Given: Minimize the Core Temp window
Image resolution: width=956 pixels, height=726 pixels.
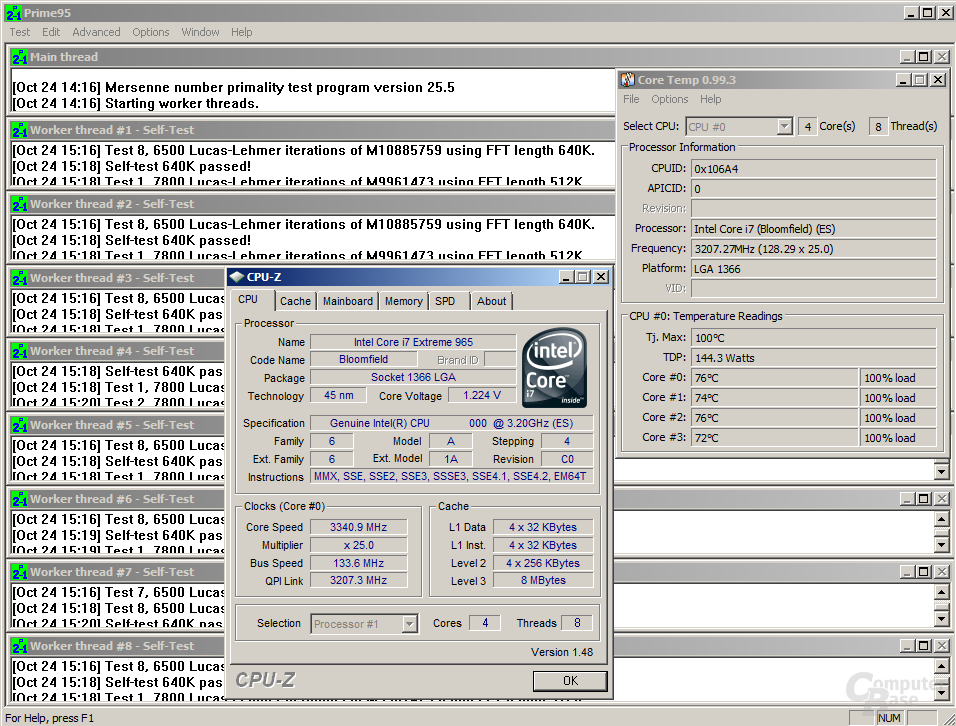Looking at the screenshot, I should tap(904, 80).
